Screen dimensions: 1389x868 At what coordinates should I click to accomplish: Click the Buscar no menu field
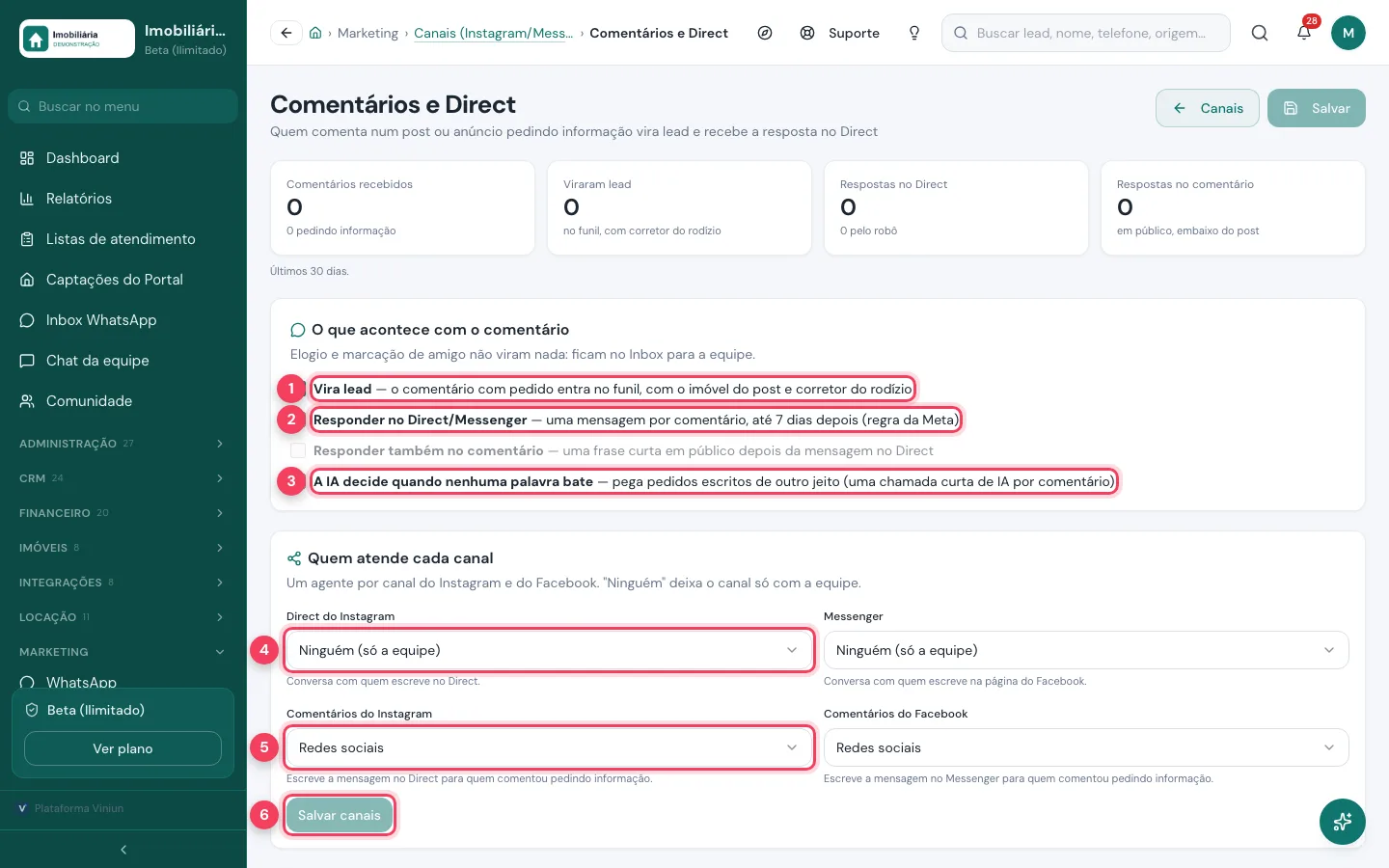[x=123, y=106]
